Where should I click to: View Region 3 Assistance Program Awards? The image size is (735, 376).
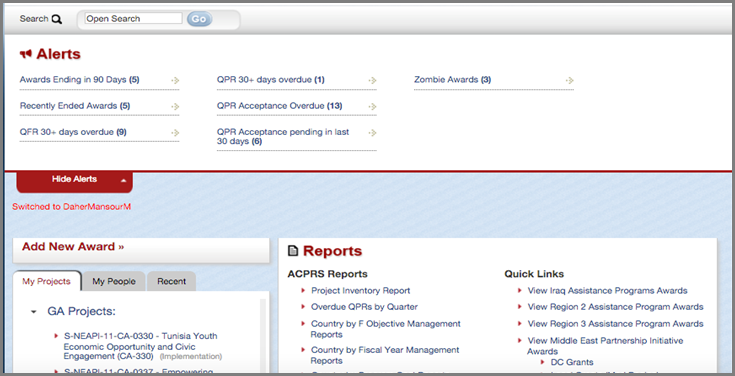615,323
